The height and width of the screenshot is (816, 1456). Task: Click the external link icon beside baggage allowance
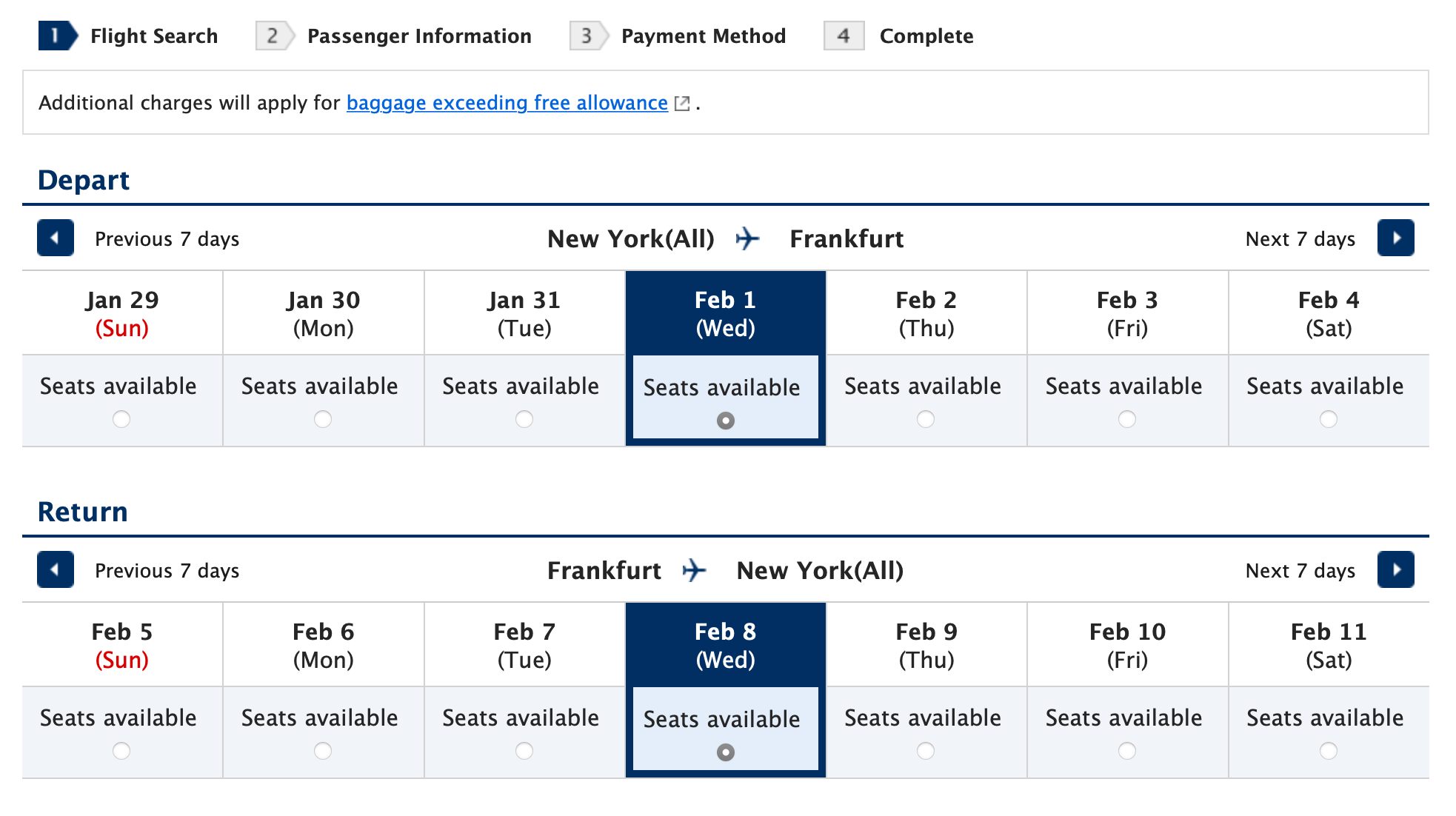point(682,103)
